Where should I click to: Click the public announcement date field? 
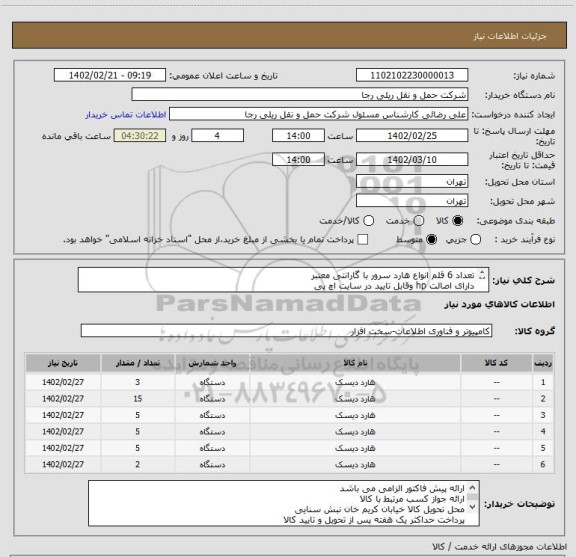coord(110,75)
